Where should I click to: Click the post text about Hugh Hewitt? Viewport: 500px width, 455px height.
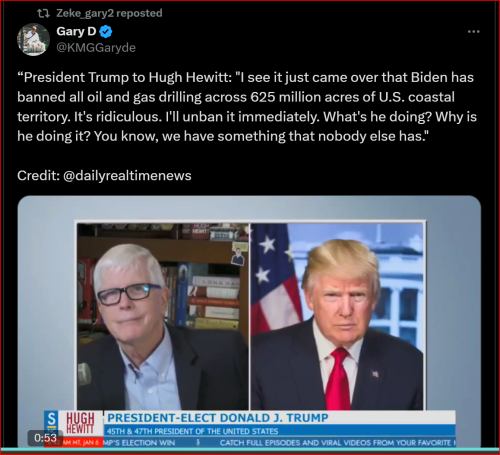(x=247, y=107)
